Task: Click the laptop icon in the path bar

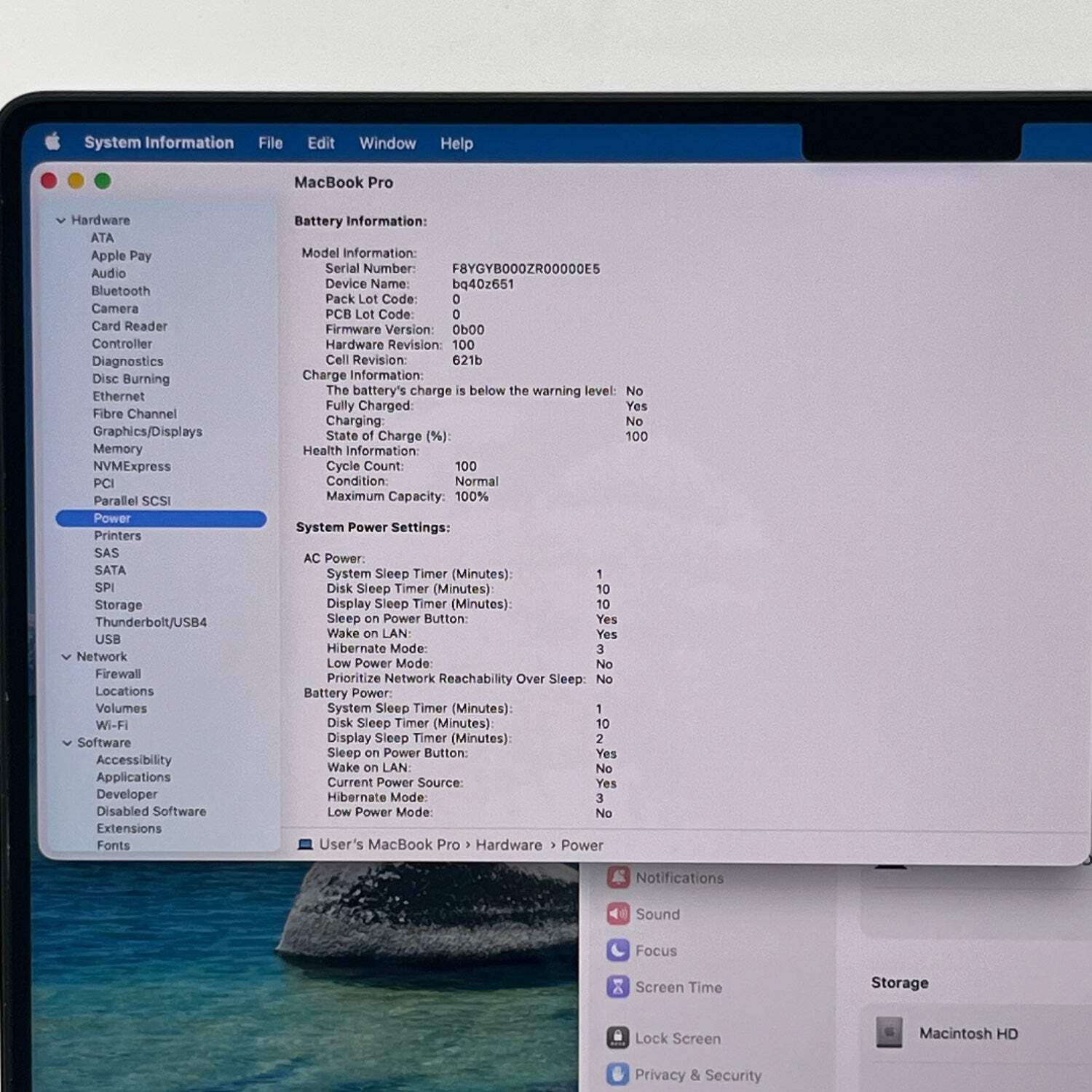Action: click(306, 844)
